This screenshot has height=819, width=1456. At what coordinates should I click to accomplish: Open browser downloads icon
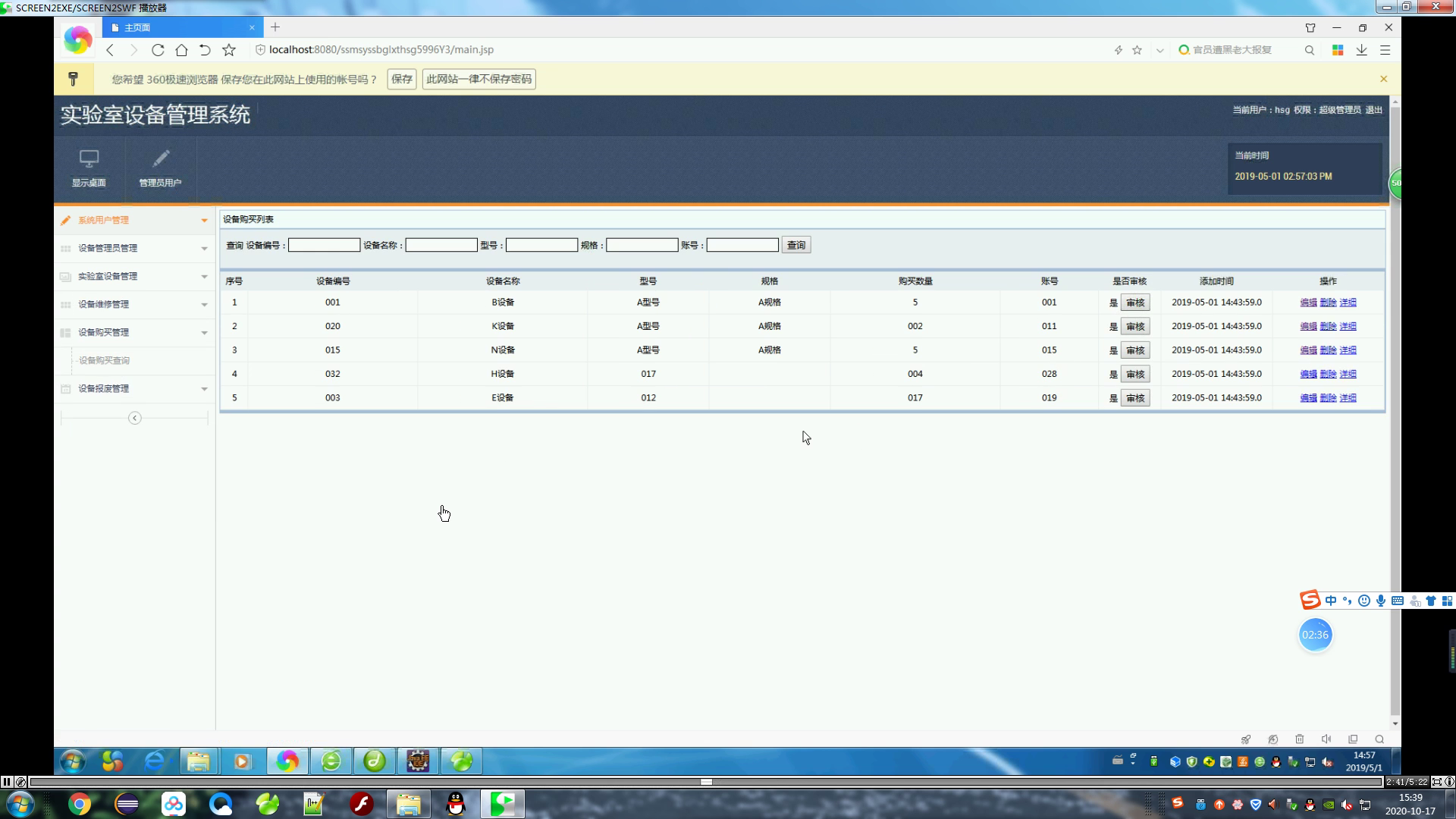(x=1362, y=50)
